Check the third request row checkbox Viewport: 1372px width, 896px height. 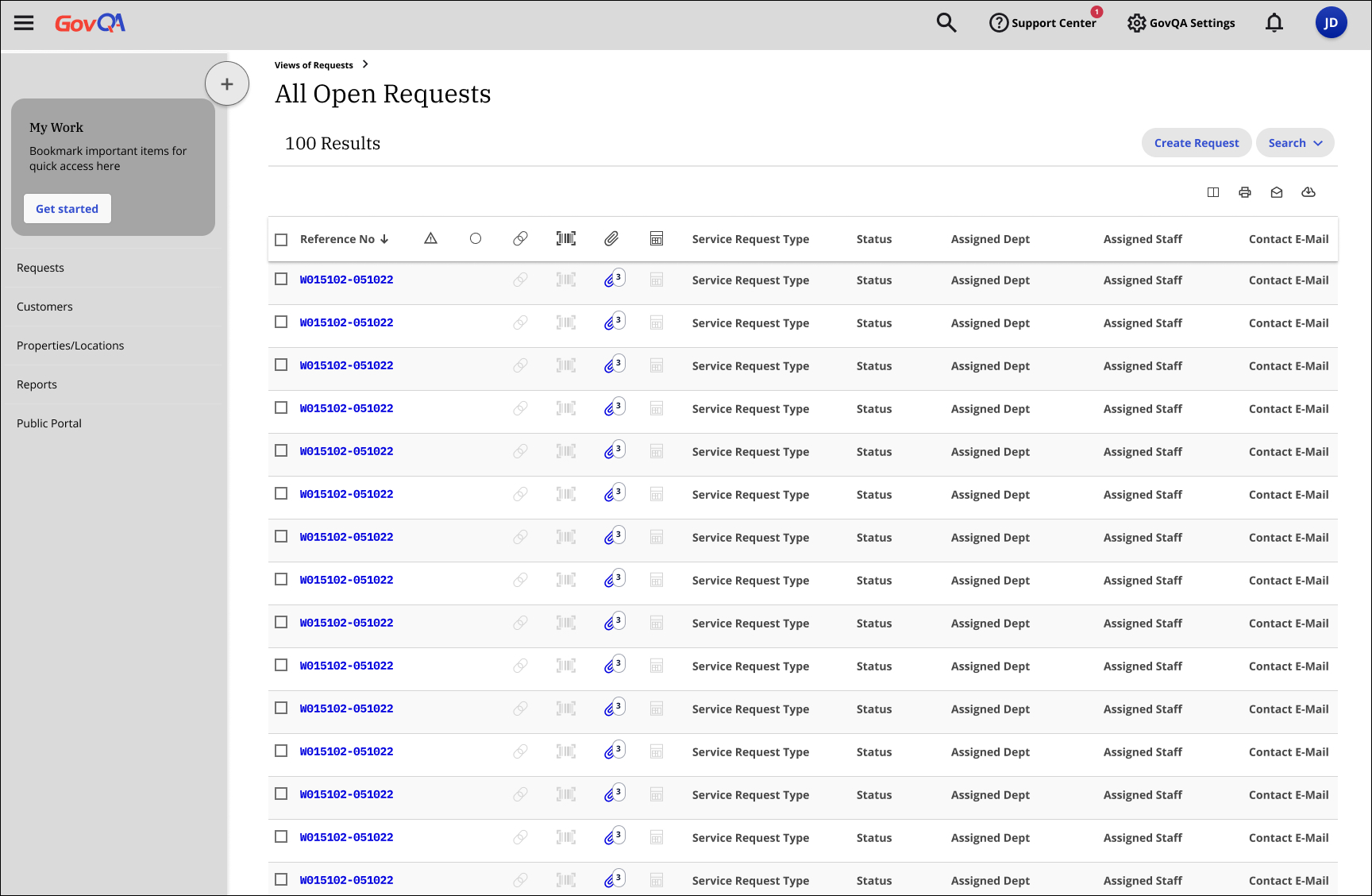tap(281, 365)
